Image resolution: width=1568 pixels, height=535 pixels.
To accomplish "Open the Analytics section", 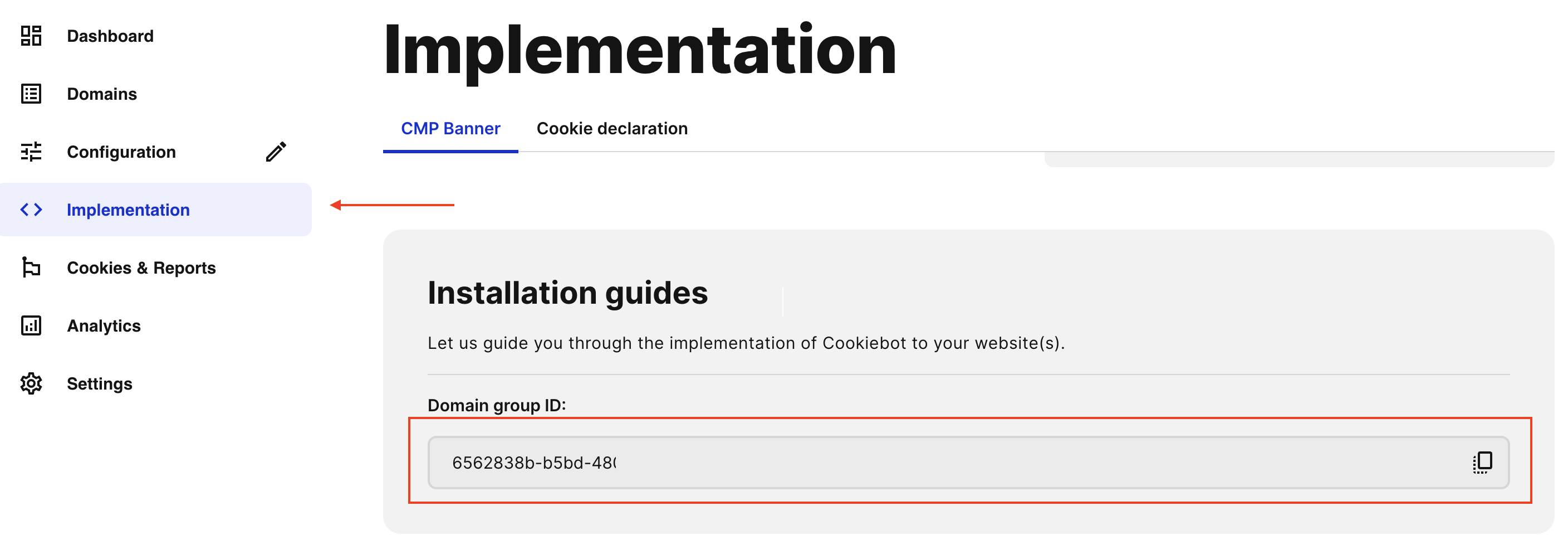I will pyautogui.click(x=104, y=325).
